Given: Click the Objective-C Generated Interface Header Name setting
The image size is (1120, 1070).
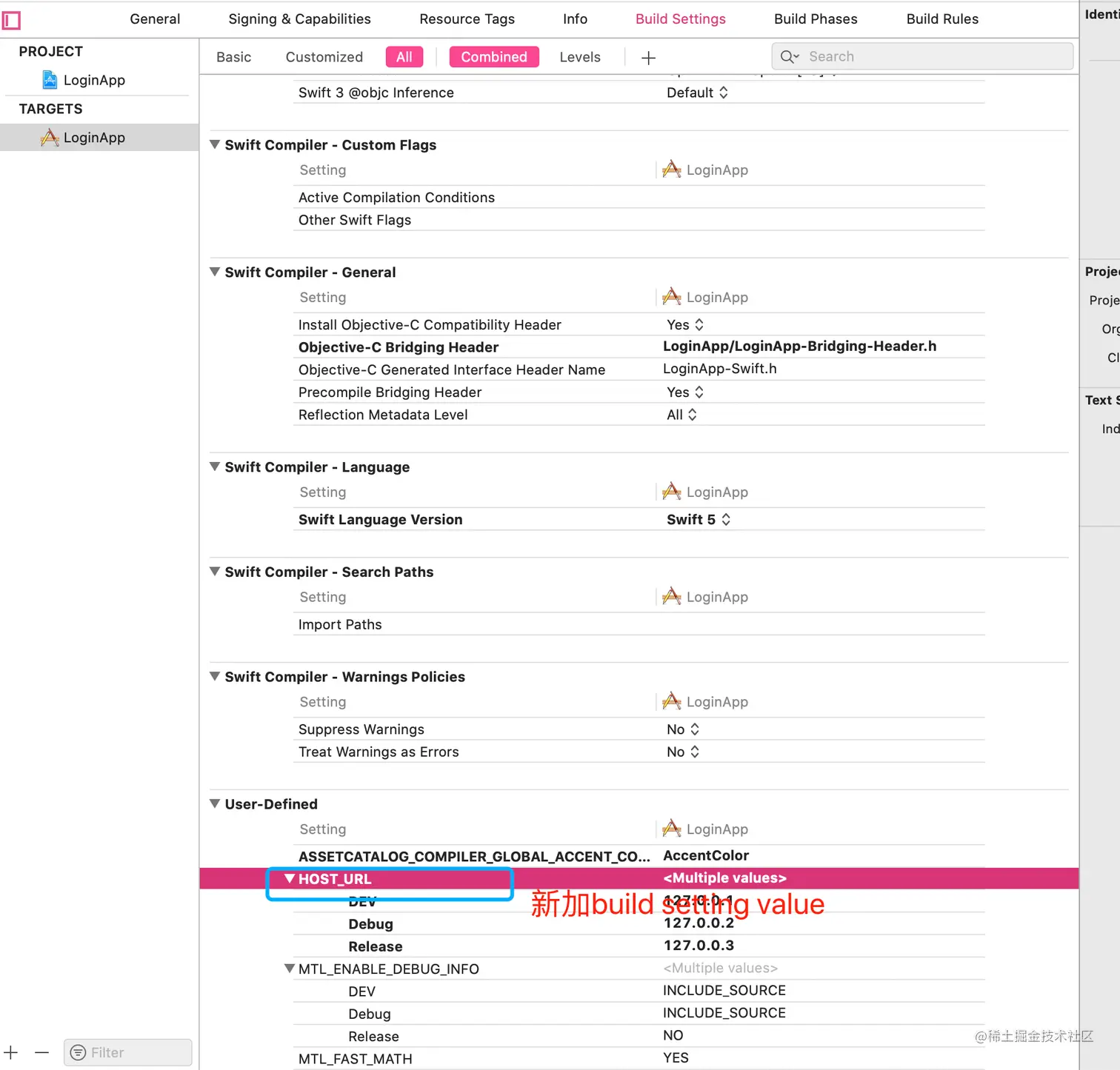Looking at the screenshot, I should 452,370.
